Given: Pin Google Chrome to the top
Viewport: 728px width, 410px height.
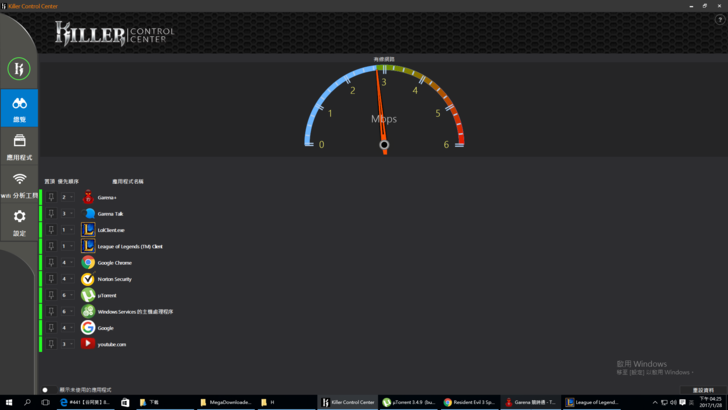Looking at the screenshot, I should coord(51,262).
